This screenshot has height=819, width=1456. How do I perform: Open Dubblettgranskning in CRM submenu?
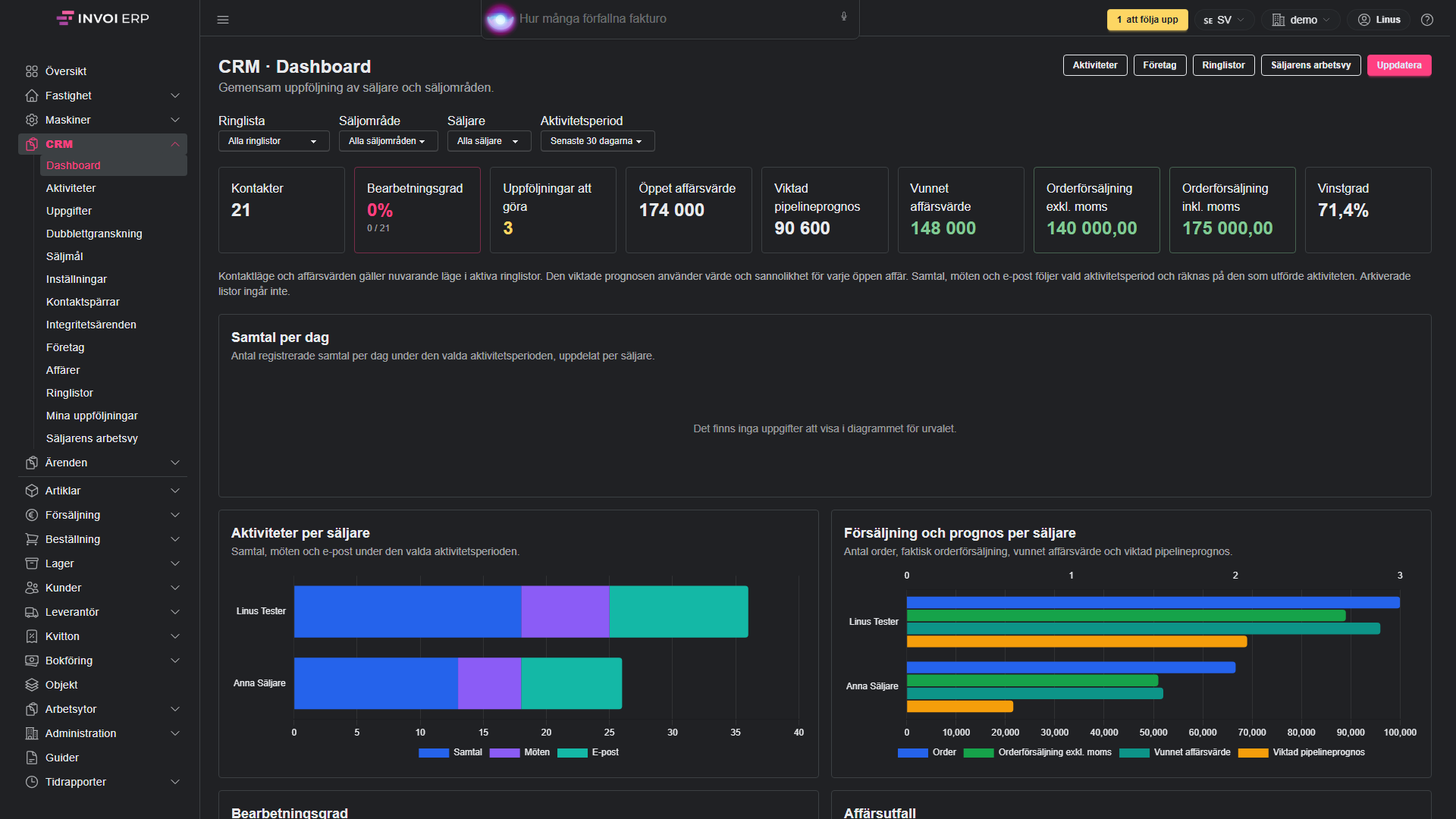coord(94,234)
